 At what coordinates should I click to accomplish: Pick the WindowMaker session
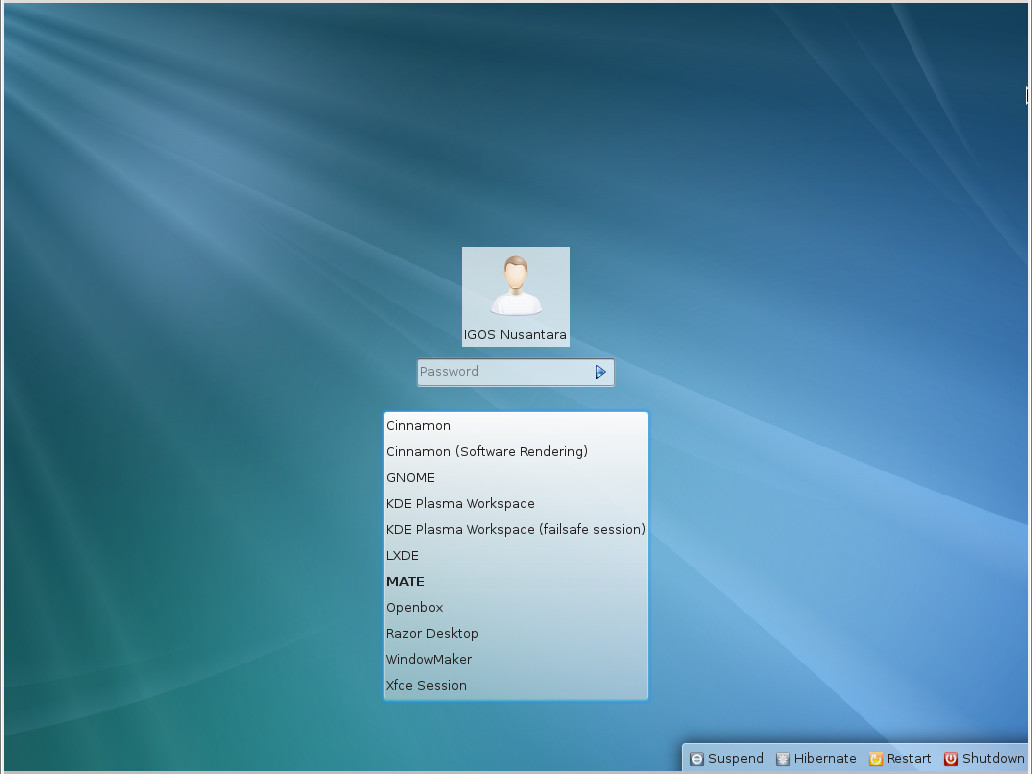coord(516,659)
